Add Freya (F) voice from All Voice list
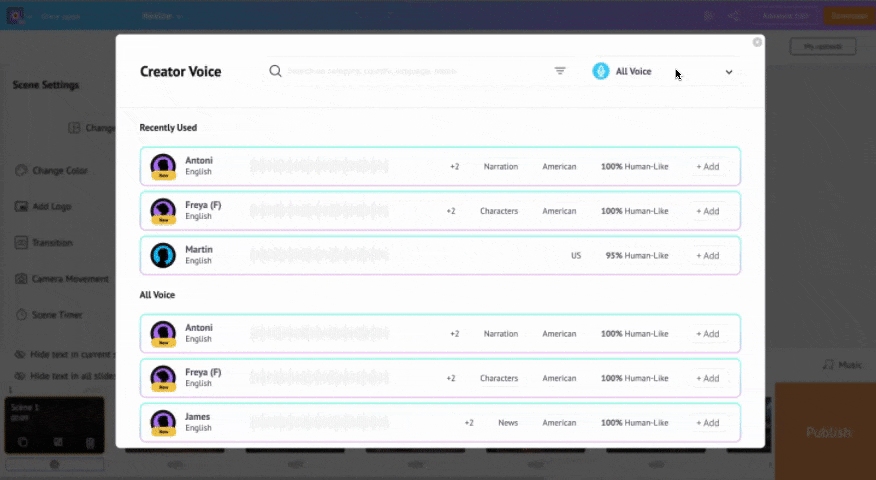 tap(707, 378)
